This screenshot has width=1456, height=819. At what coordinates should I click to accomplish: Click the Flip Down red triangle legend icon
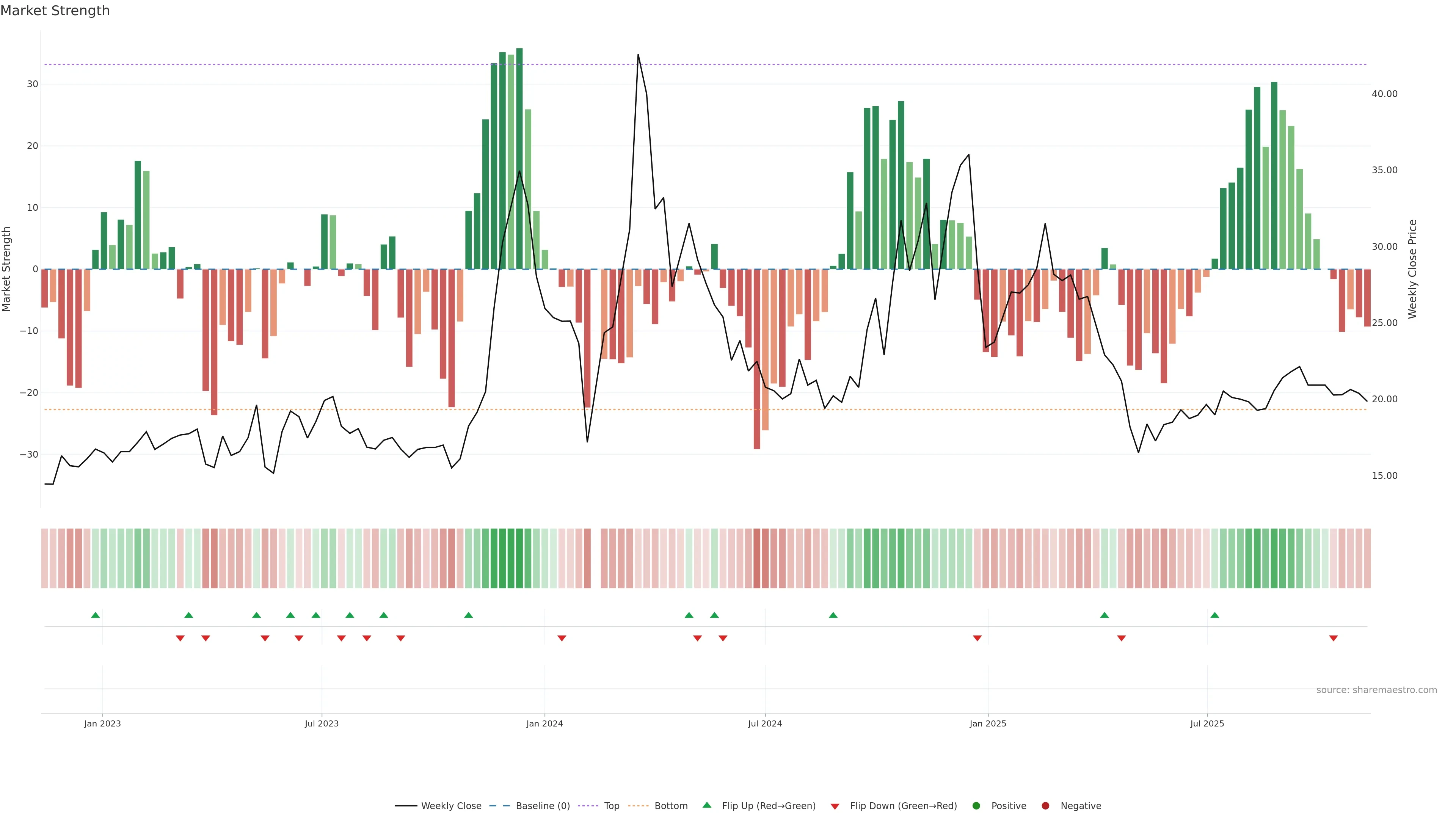coord(835,806)
